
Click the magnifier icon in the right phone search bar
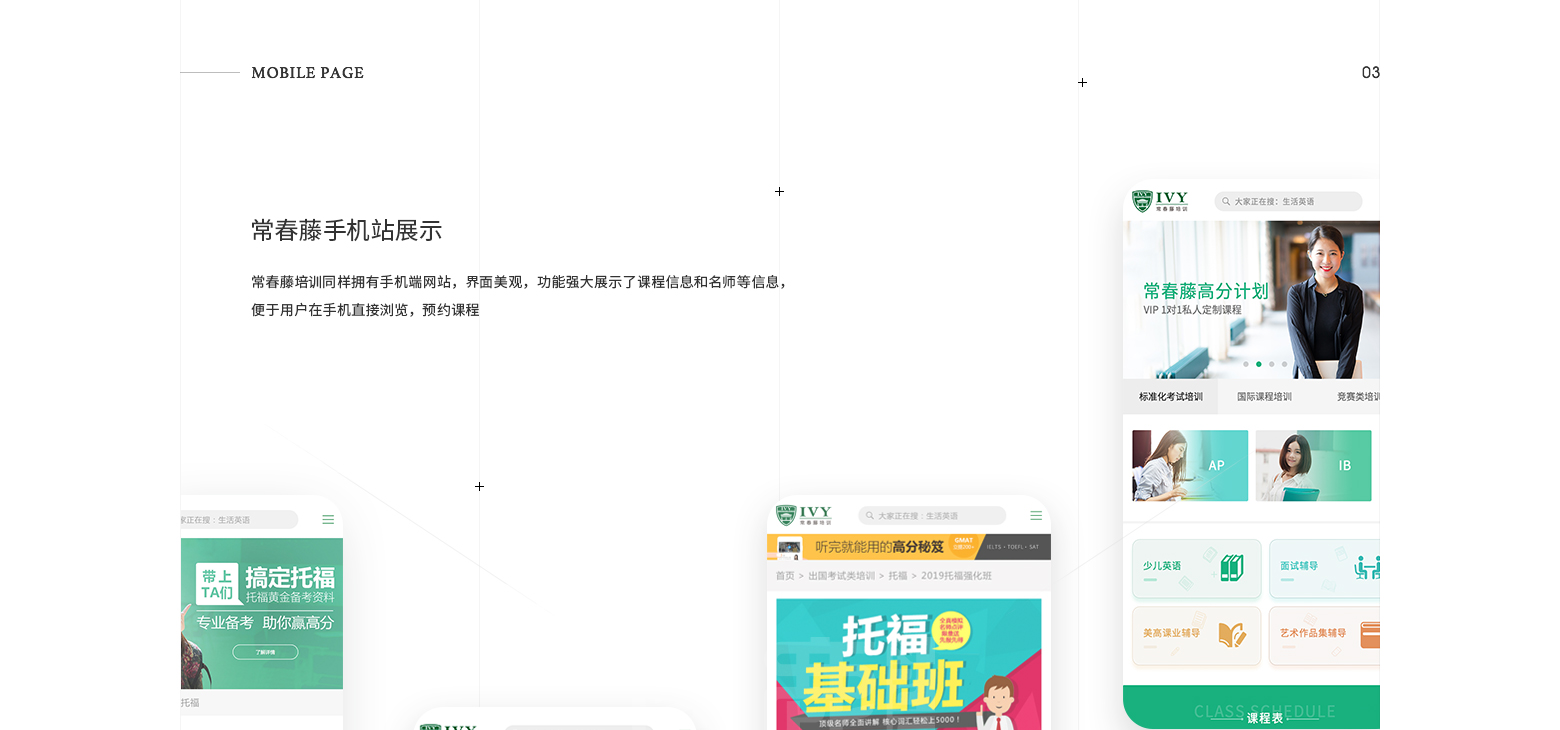point(1226,201)
